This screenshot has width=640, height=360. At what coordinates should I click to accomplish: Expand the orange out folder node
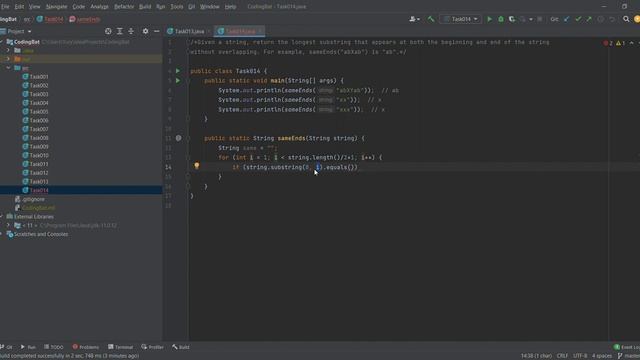[8, 59]
